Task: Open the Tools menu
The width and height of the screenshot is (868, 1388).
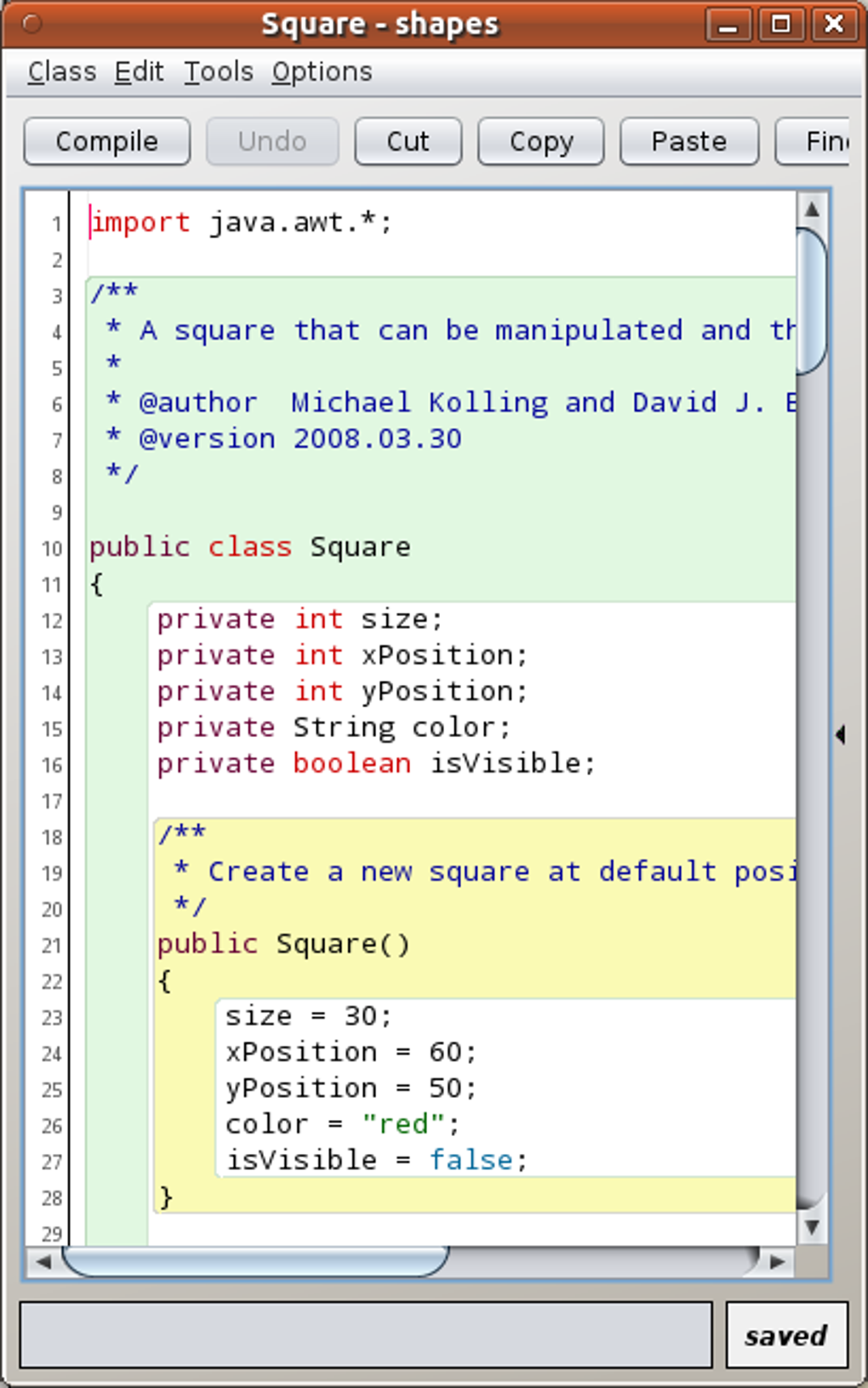Action: 219,71
